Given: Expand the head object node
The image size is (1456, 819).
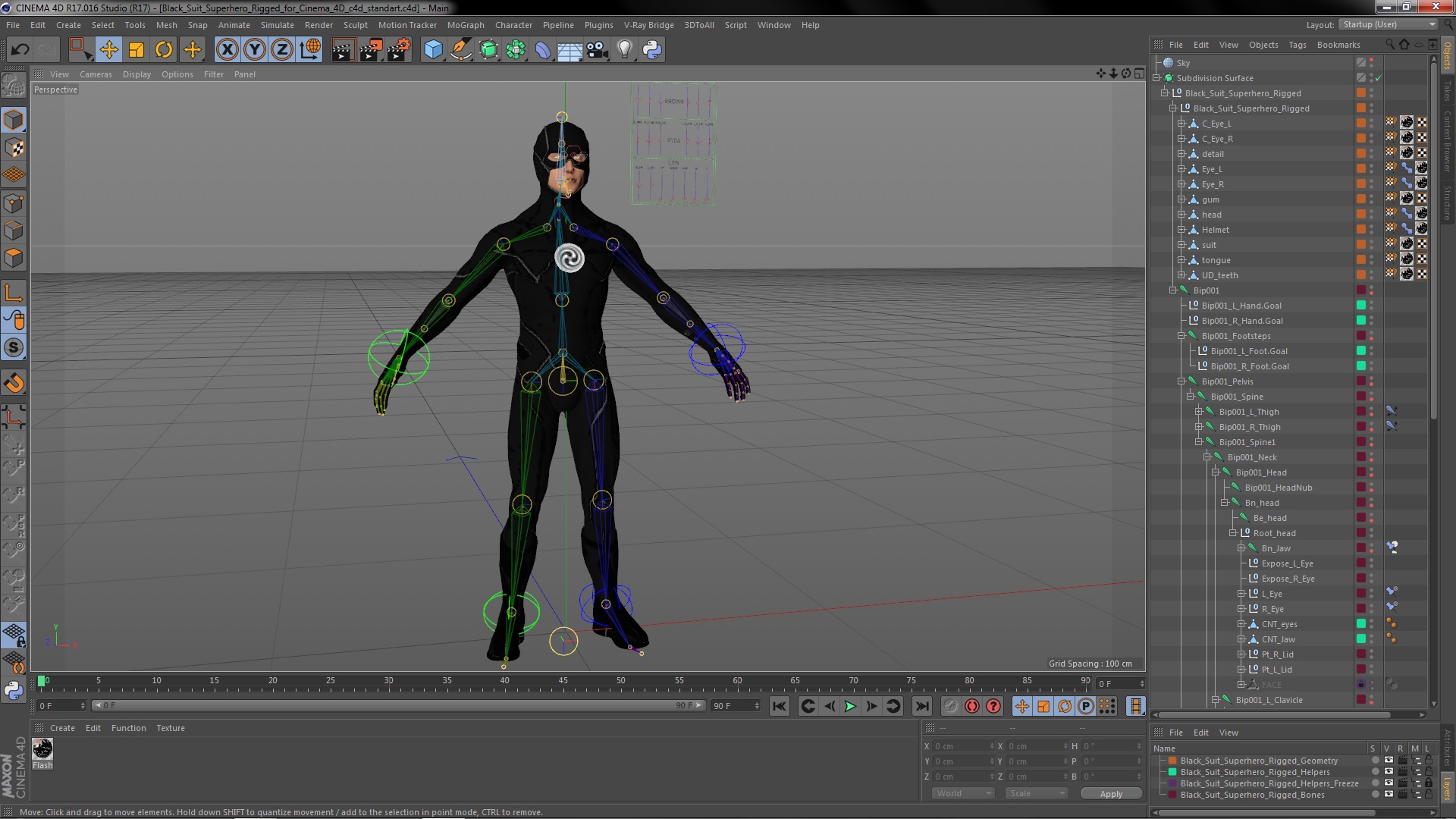Looking at the screenshot, I should [1181, 215].
